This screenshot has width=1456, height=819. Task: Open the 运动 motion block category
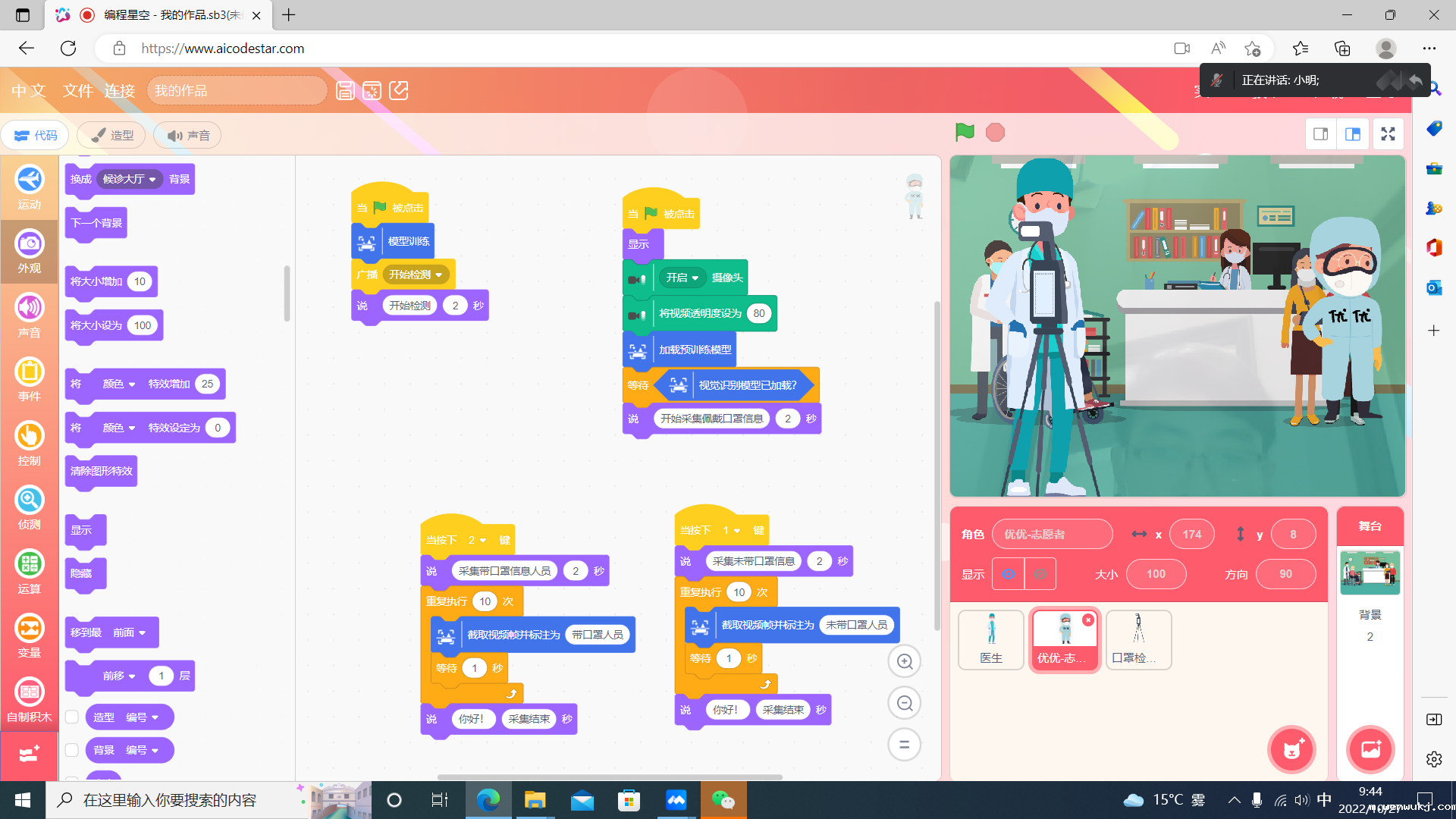pyautogui.click(x=30, y=187)
